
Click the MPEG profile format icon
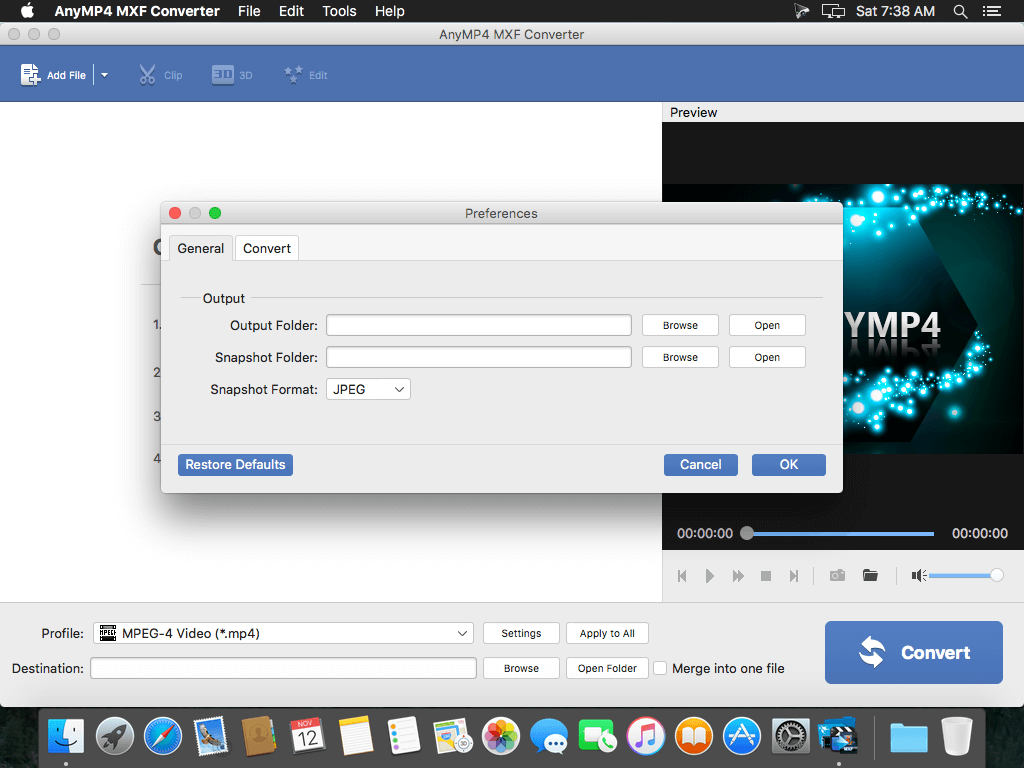(x=108, y=633)
